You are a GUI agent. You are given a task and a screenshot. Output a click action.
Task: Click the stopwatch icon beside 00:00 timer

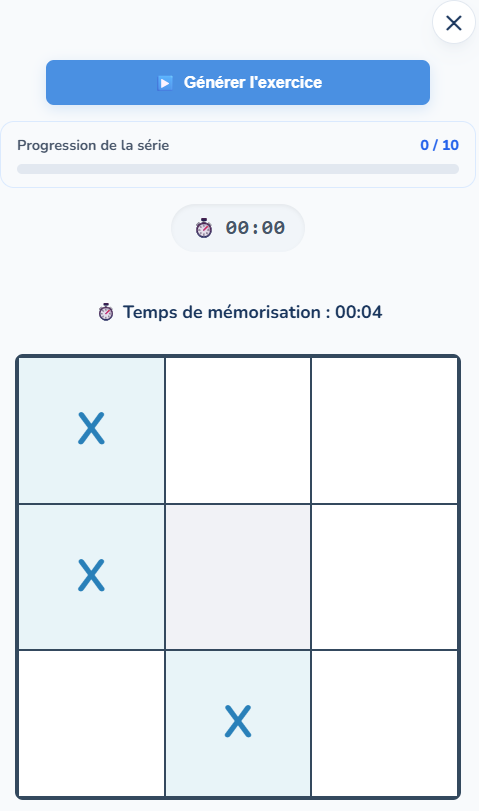click(204, 228)
